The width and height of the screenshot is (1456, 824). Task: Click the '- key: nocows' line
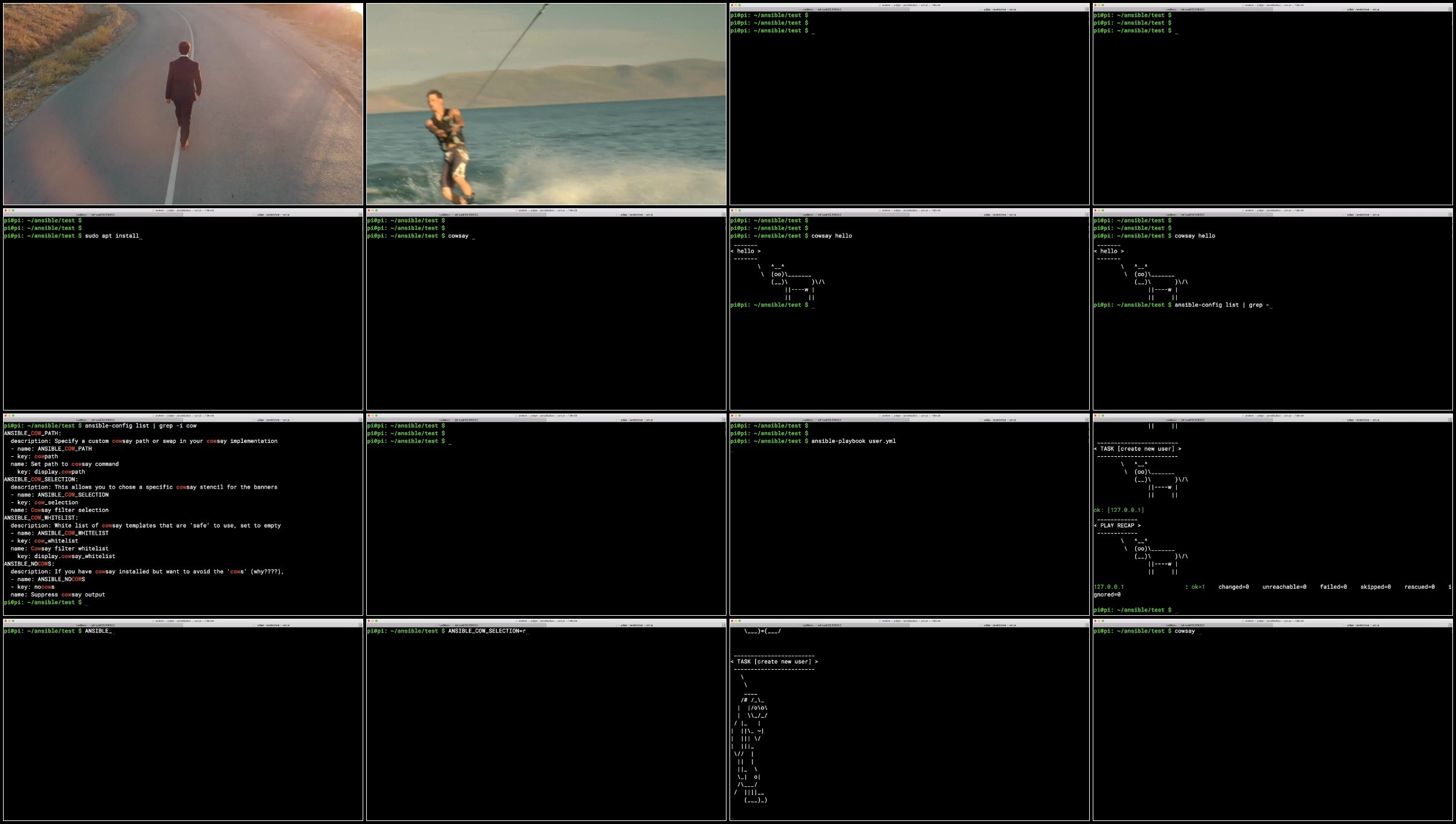32,587
